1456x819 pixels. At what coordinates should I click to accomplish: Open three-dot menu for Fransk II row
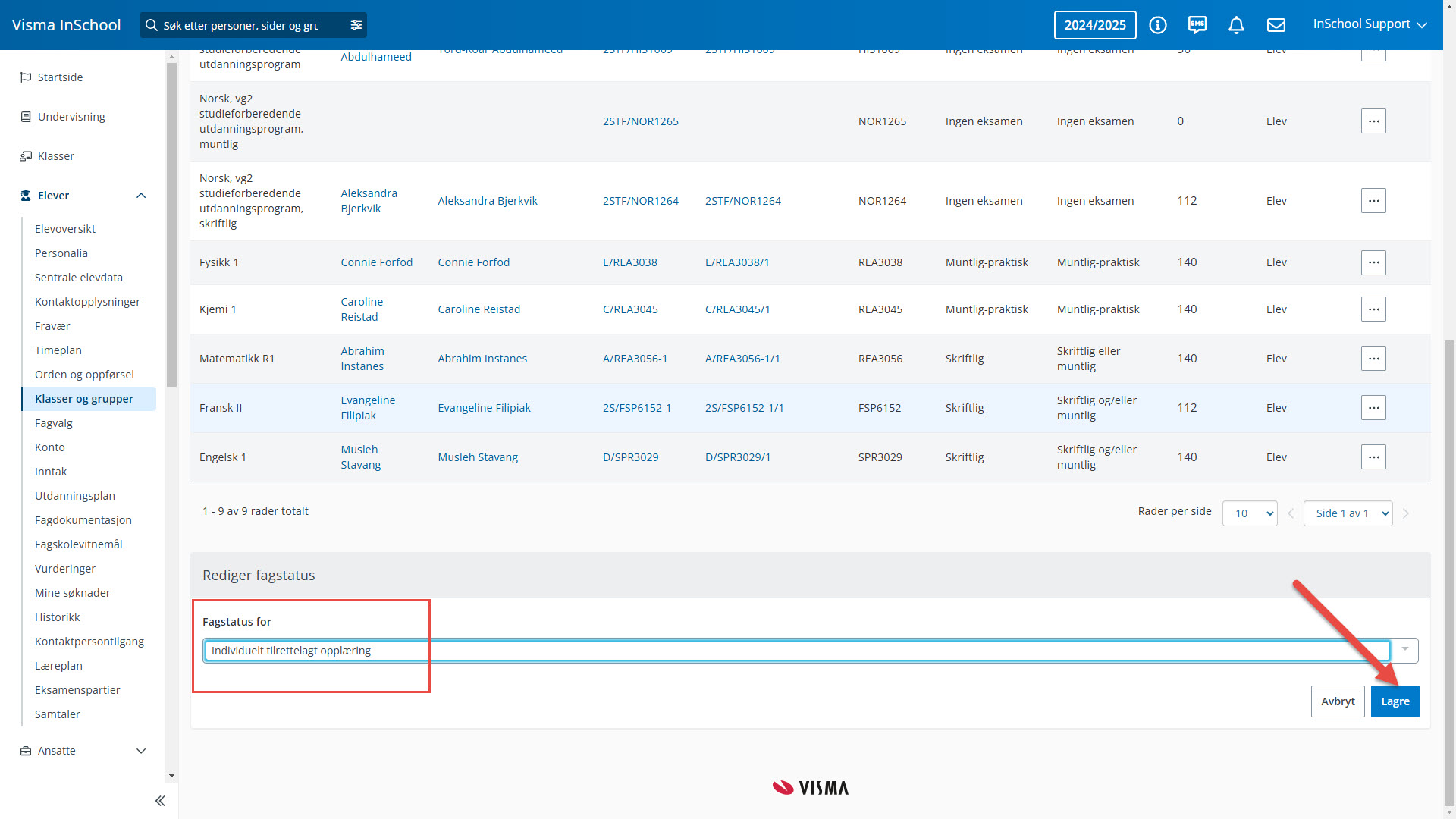pyautogui.click(x=1373, y=408)
